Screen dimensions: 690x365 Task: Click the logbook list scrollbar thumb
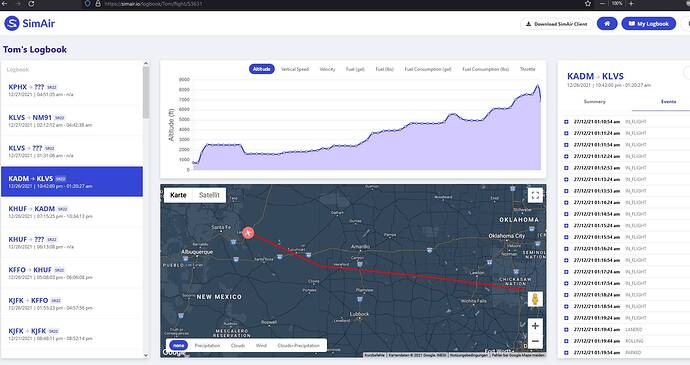click(x=146, y=92)
